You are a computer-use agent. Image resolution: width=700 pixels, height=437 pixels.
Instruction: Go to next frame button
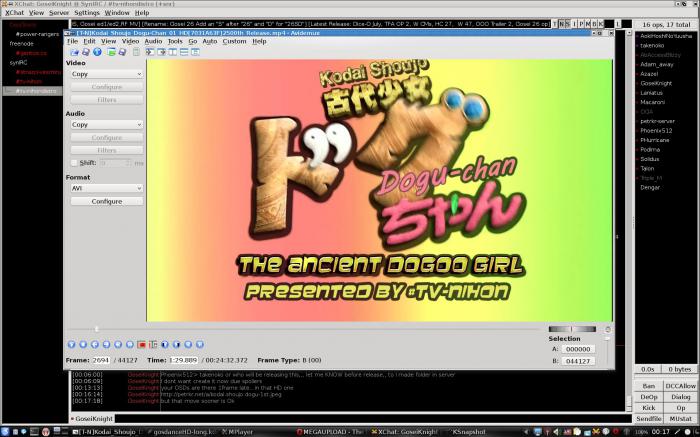(x=106, y=344)
